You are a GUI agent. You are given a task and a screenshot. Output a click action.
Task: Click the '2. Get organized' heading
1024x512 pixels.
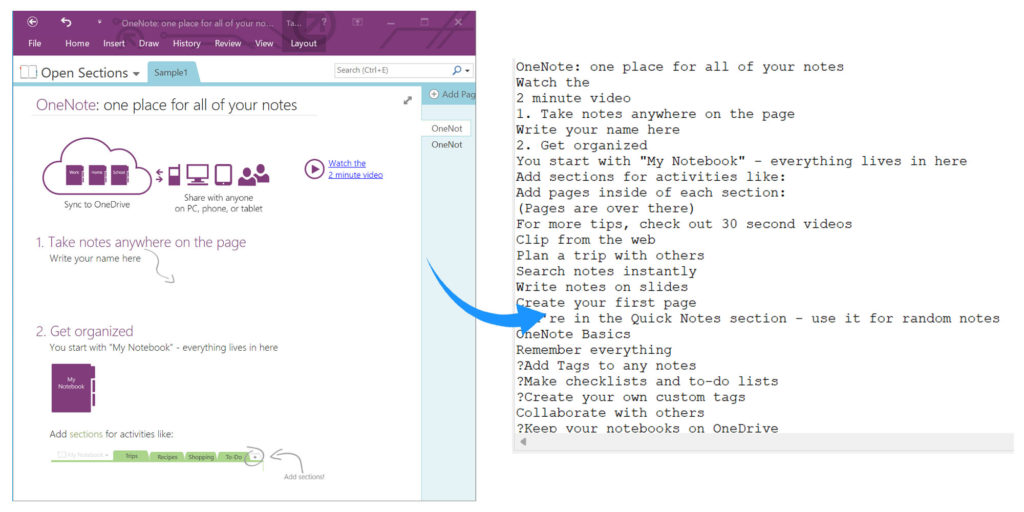tap(84, 331)
